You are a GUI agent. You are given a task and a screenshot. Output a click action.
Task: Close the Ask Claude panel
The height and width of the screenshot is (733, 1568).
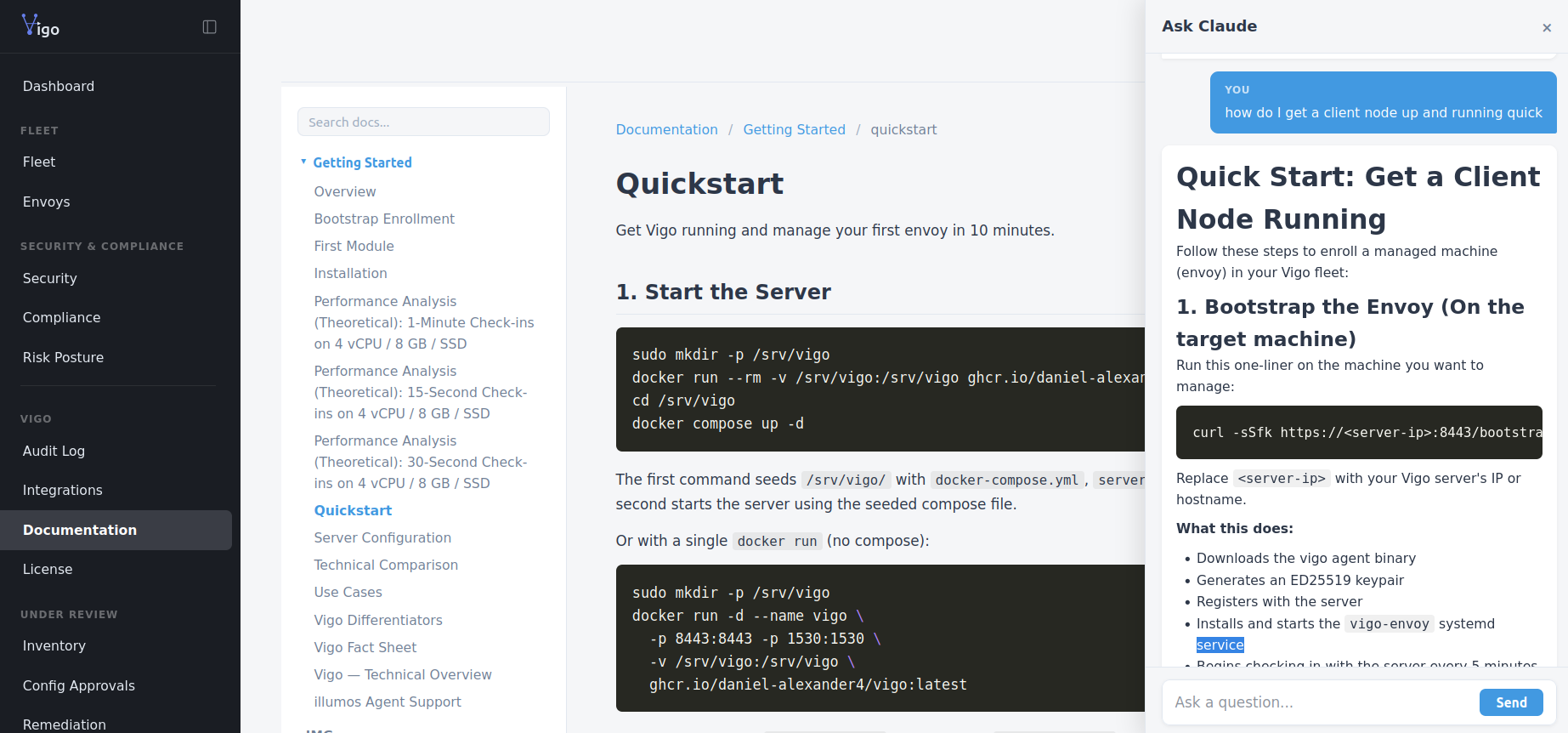point(1547,28)
